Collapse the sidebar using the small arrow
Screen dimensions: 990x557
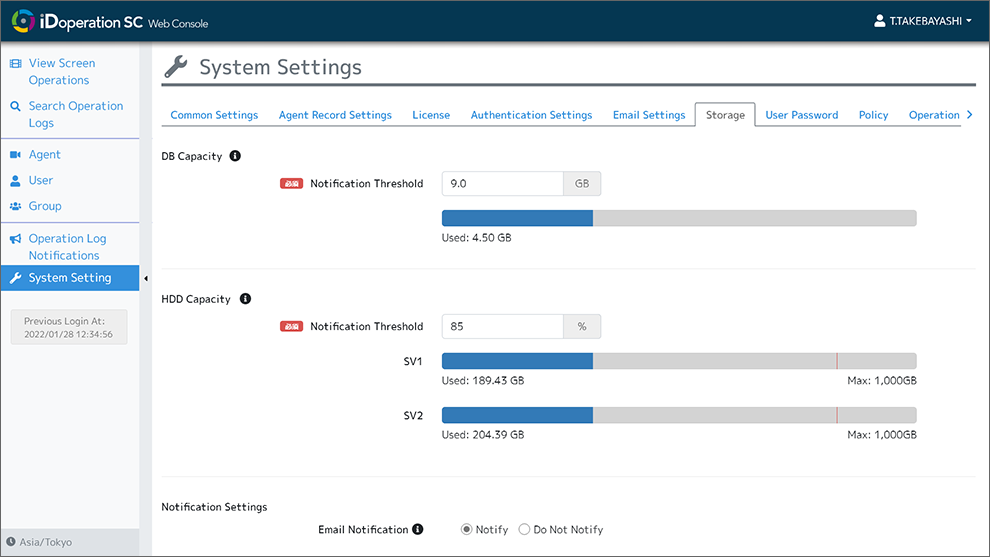(x=146, y=278)
